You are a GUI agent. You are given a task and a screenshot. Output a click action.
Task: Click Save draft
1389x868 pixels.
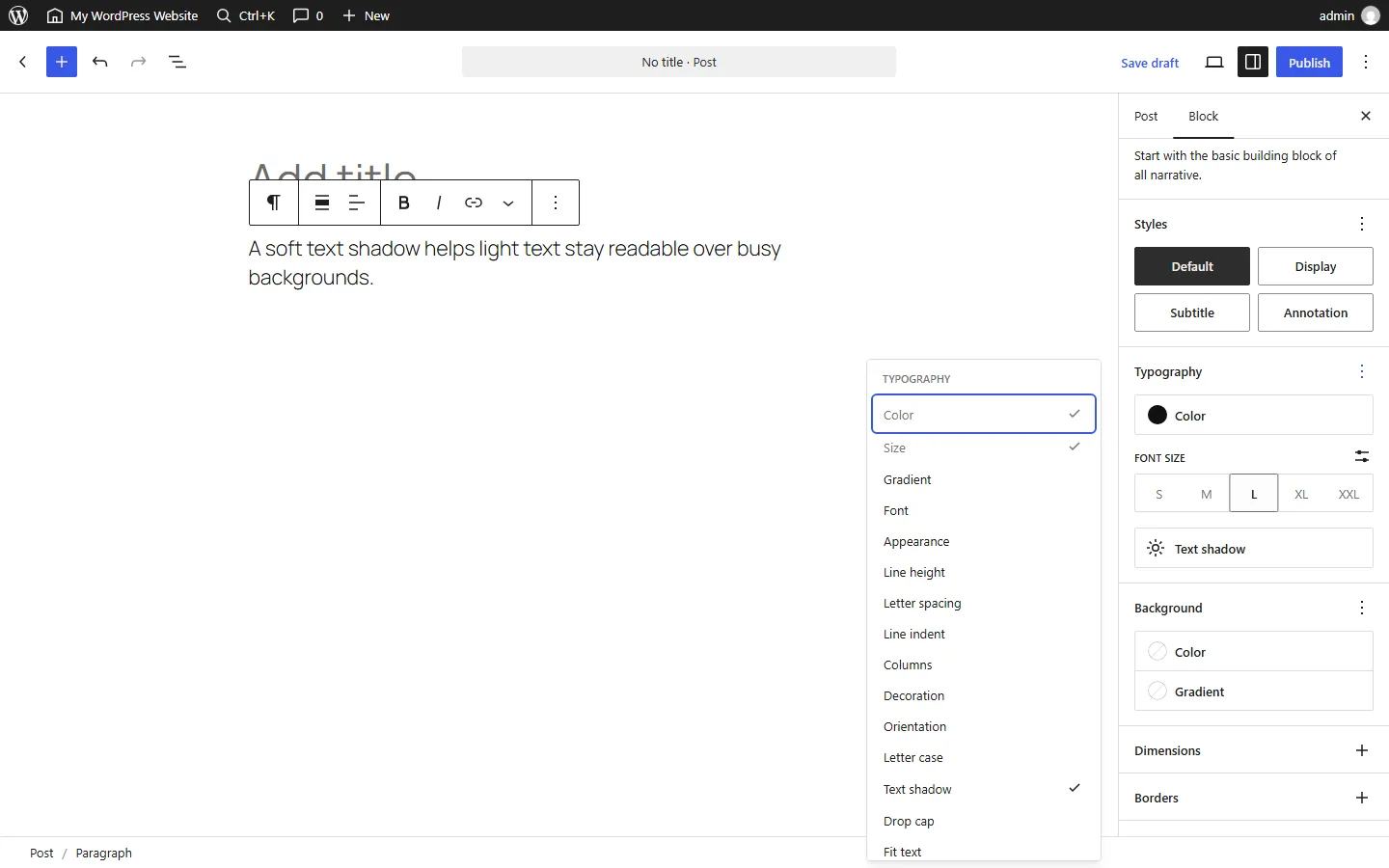click(1150, 63)
